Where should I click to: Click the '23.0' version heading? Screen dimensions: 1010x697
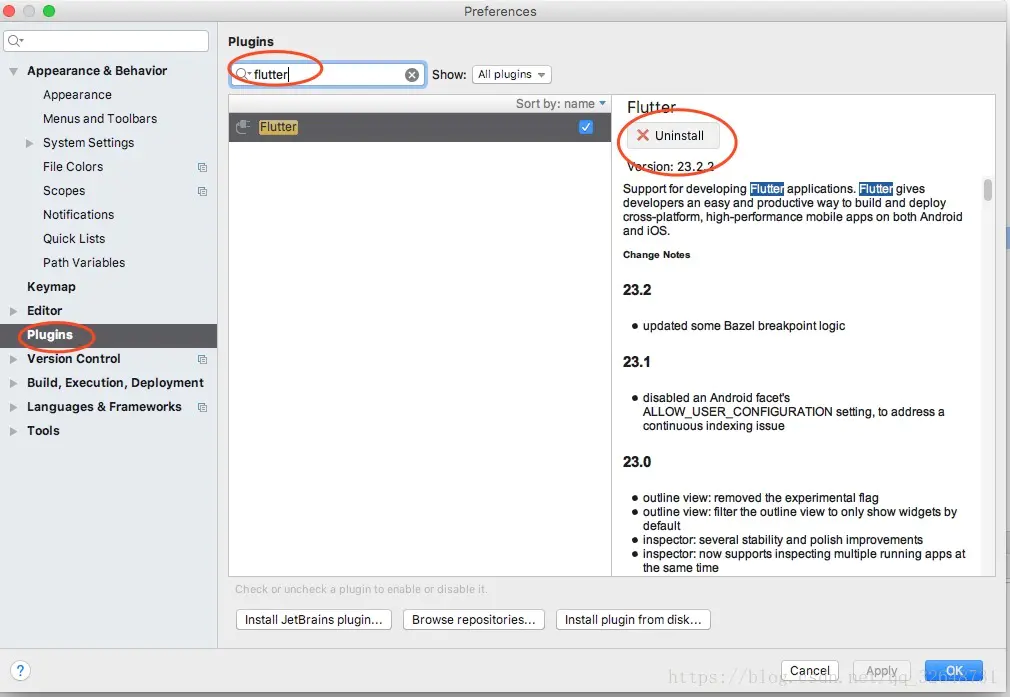pos(636,462)
